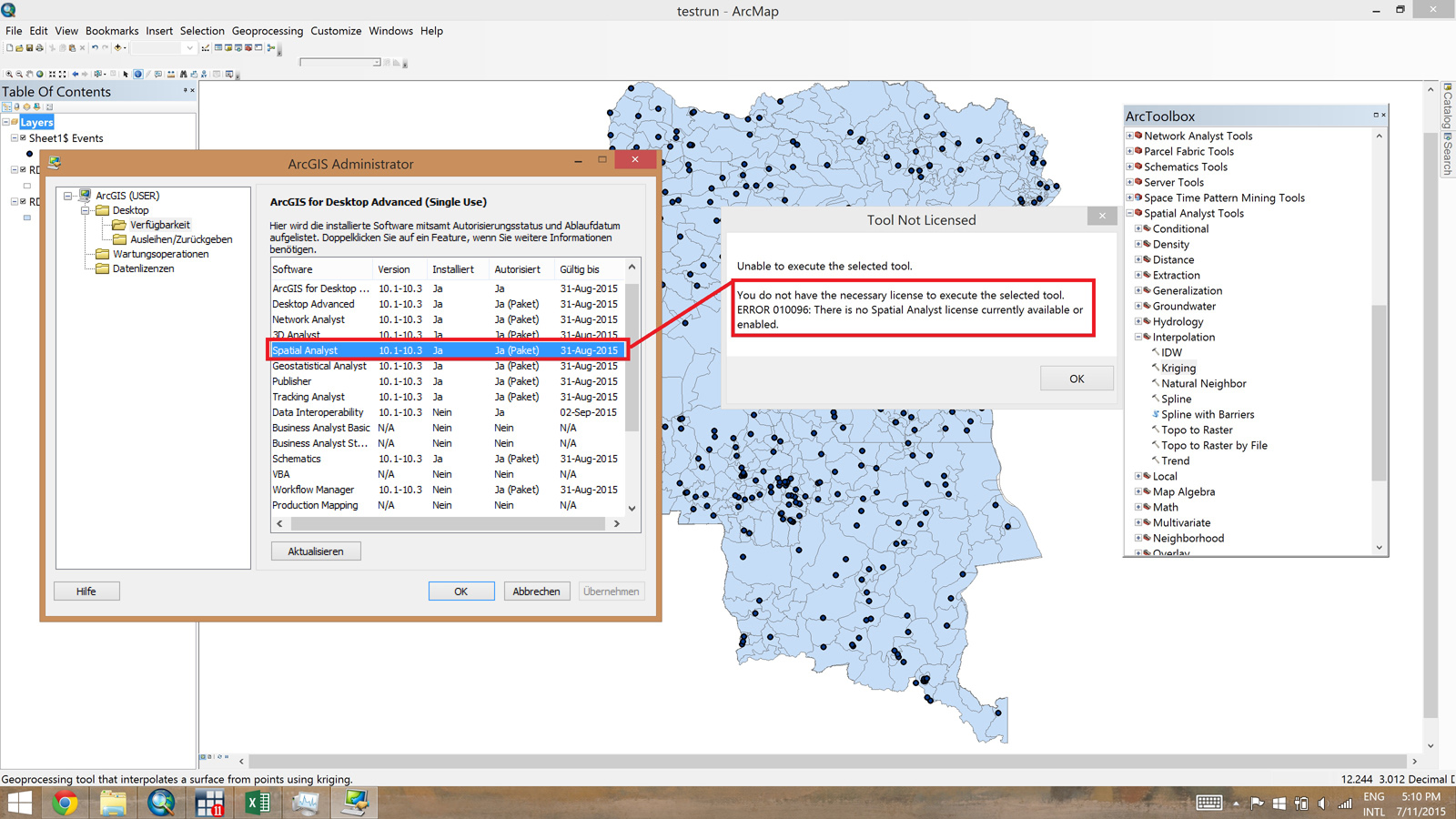Select the Identify tool

click(138, 75)
